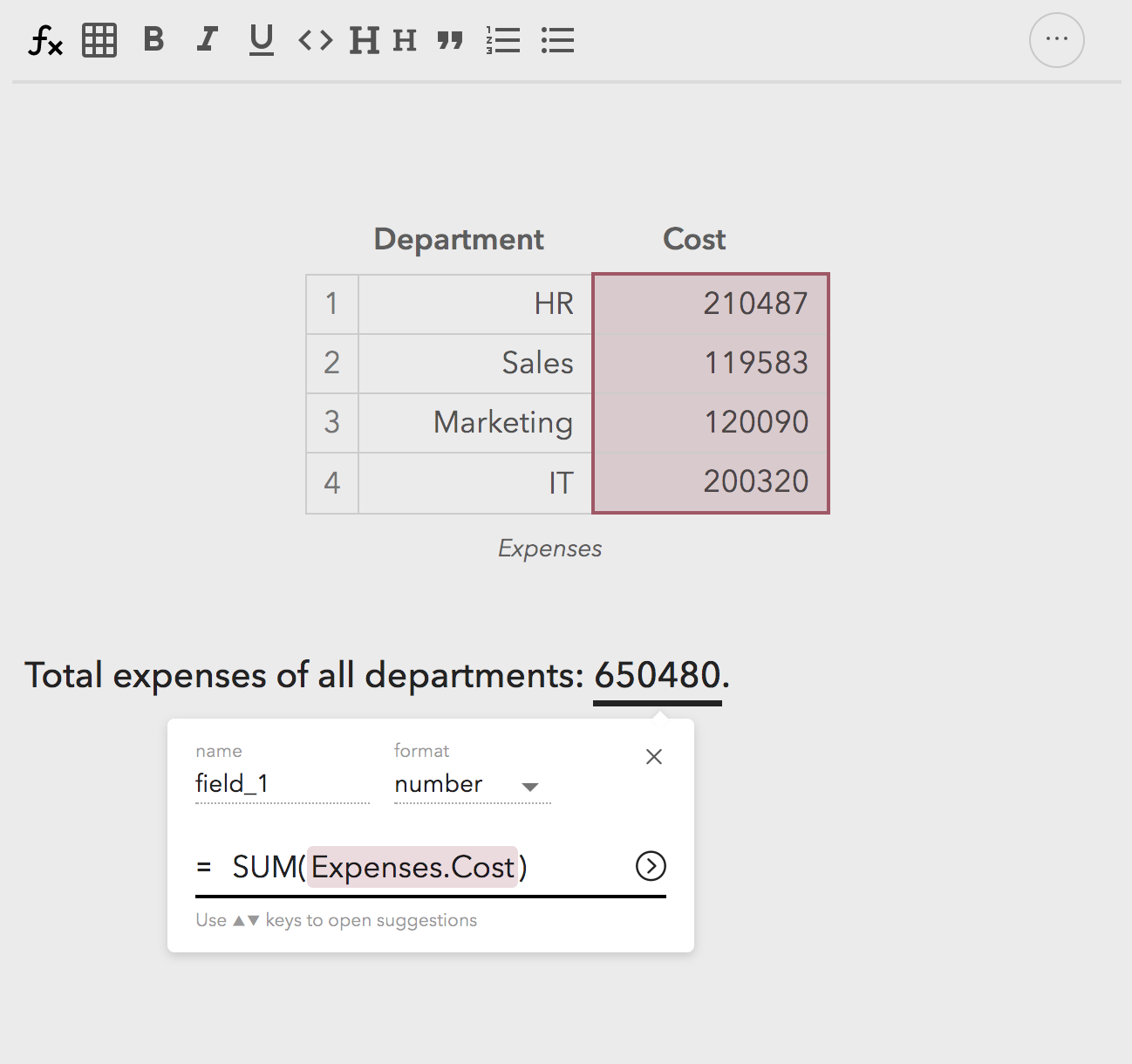Apply large heading style
The width and height of the screenshot is (1132, 1064).
(364, 40)
